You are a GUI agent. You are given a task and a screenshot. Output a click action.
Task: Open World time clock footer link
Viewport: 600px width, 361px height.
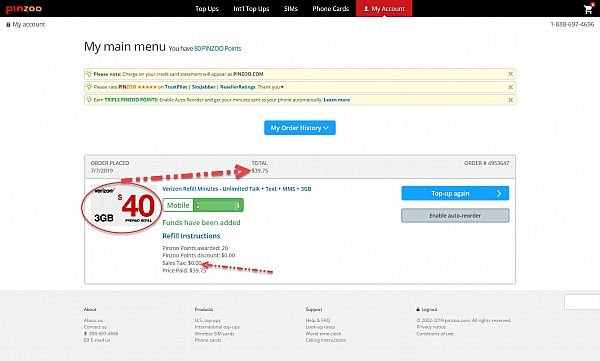tap(323, 333)
